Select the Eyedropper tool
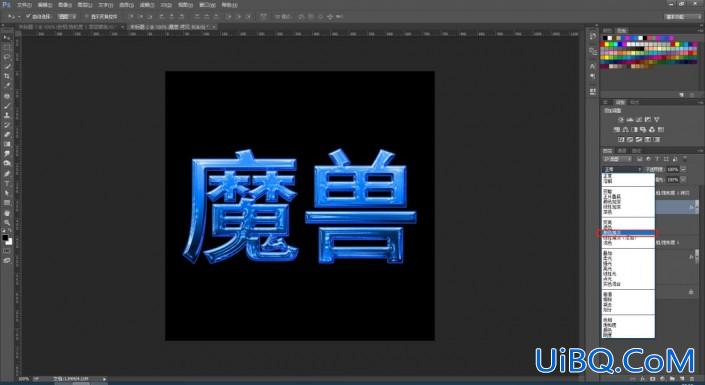Screen dimensions: 705x385 (x=7, y=85)
